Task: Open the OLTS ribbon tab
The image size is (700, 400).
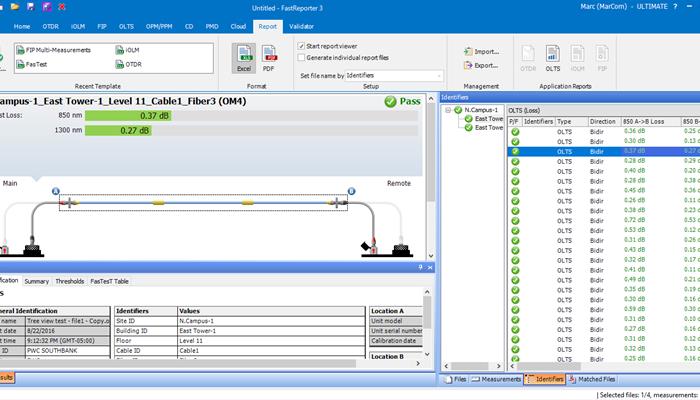Action: [x=126, y=26]
